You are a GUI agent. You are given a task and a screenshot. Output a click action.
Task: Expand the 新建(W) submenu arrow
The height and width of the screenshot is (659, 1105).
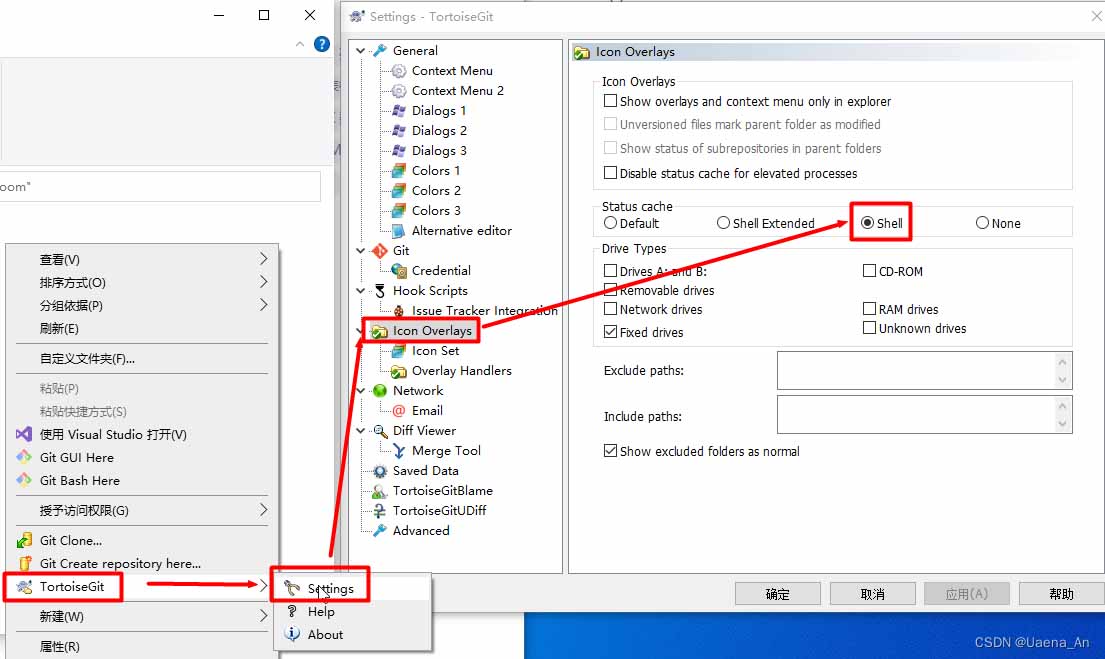[264, 616]
